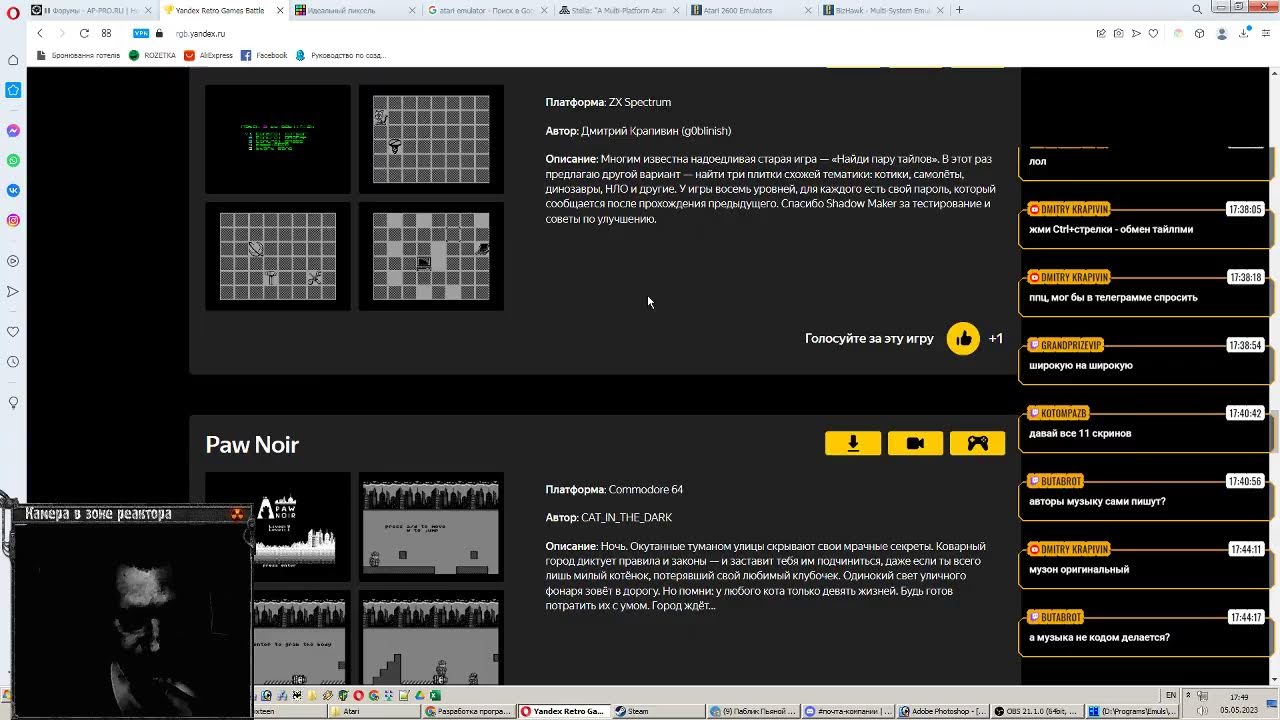
Task: Click chat username GRANDPRIZEVIP
Action: tap(1071, 345)
